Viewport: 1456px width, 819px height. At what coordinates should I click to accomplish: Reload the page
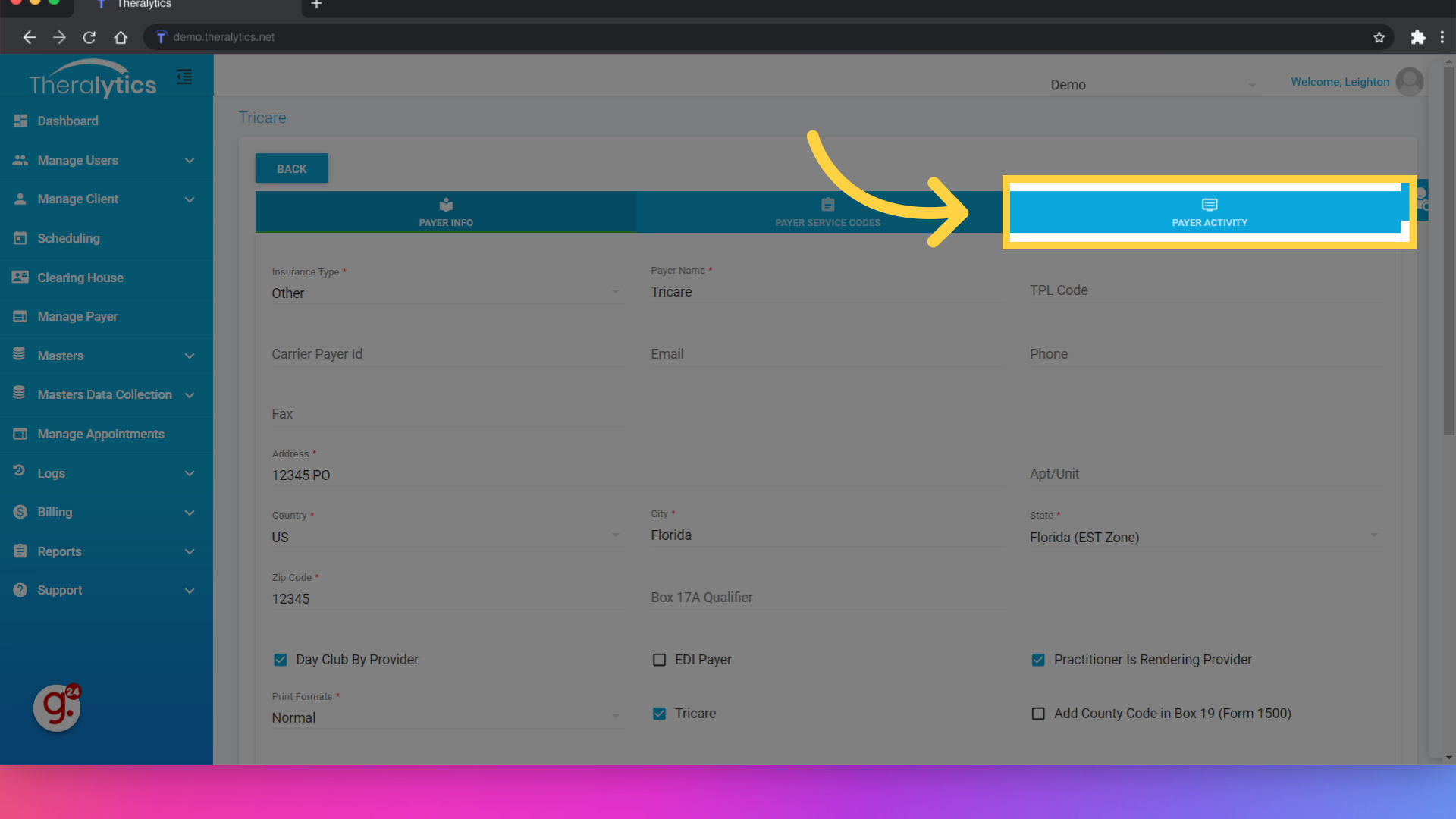89,37
